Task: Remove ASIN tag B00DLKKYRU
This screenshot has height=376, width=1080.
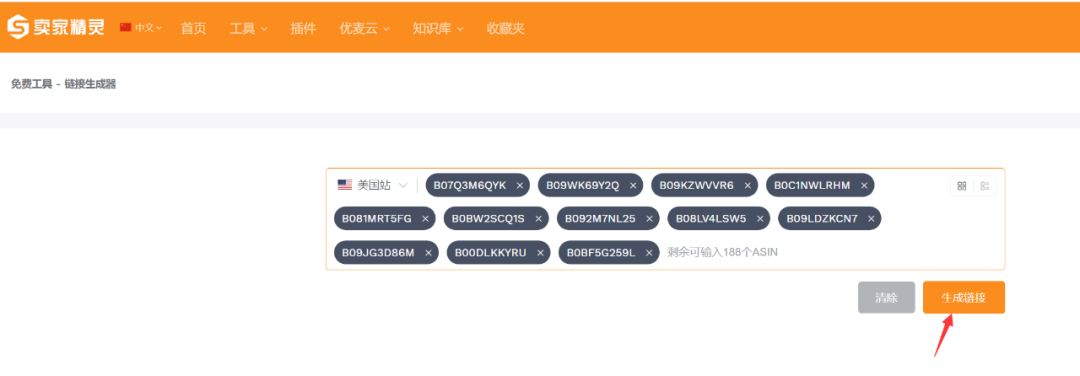Action: (x=540, y=253)
